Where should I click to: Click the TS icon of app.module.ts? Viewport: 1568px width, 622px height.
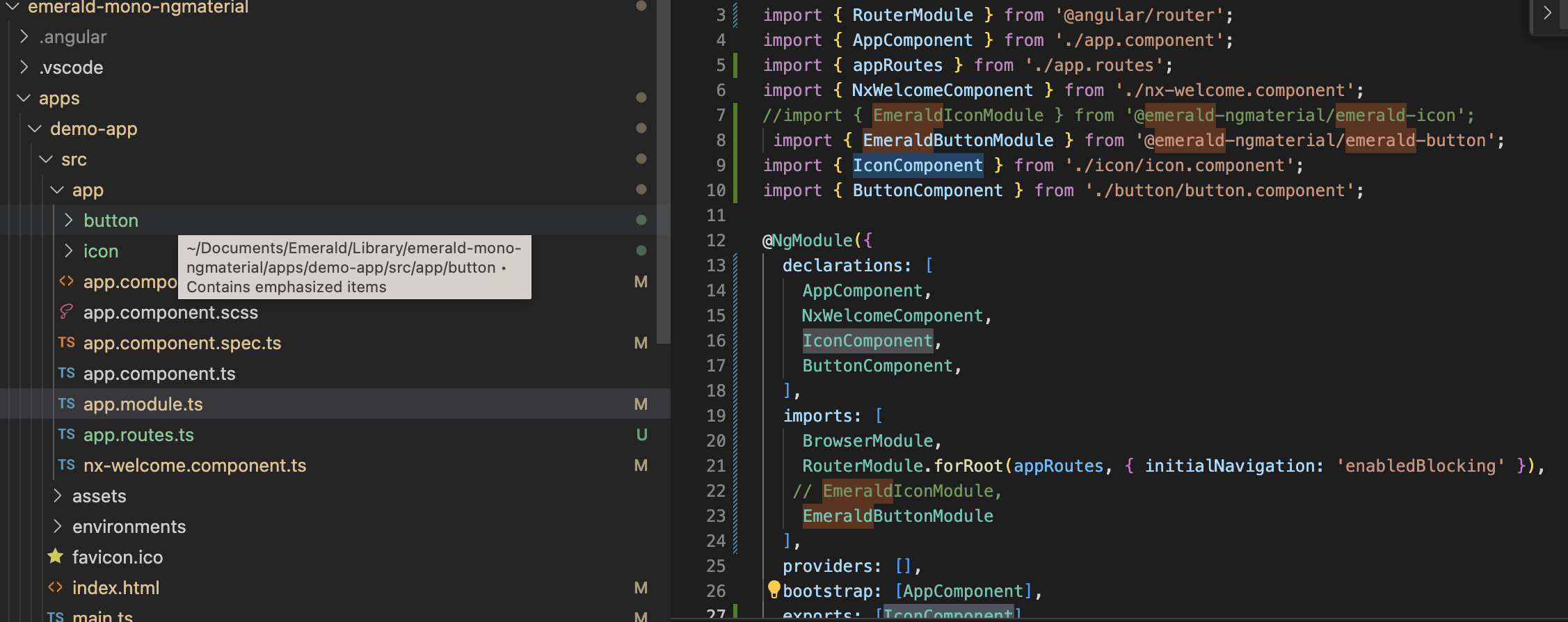[x=66, y=404]
